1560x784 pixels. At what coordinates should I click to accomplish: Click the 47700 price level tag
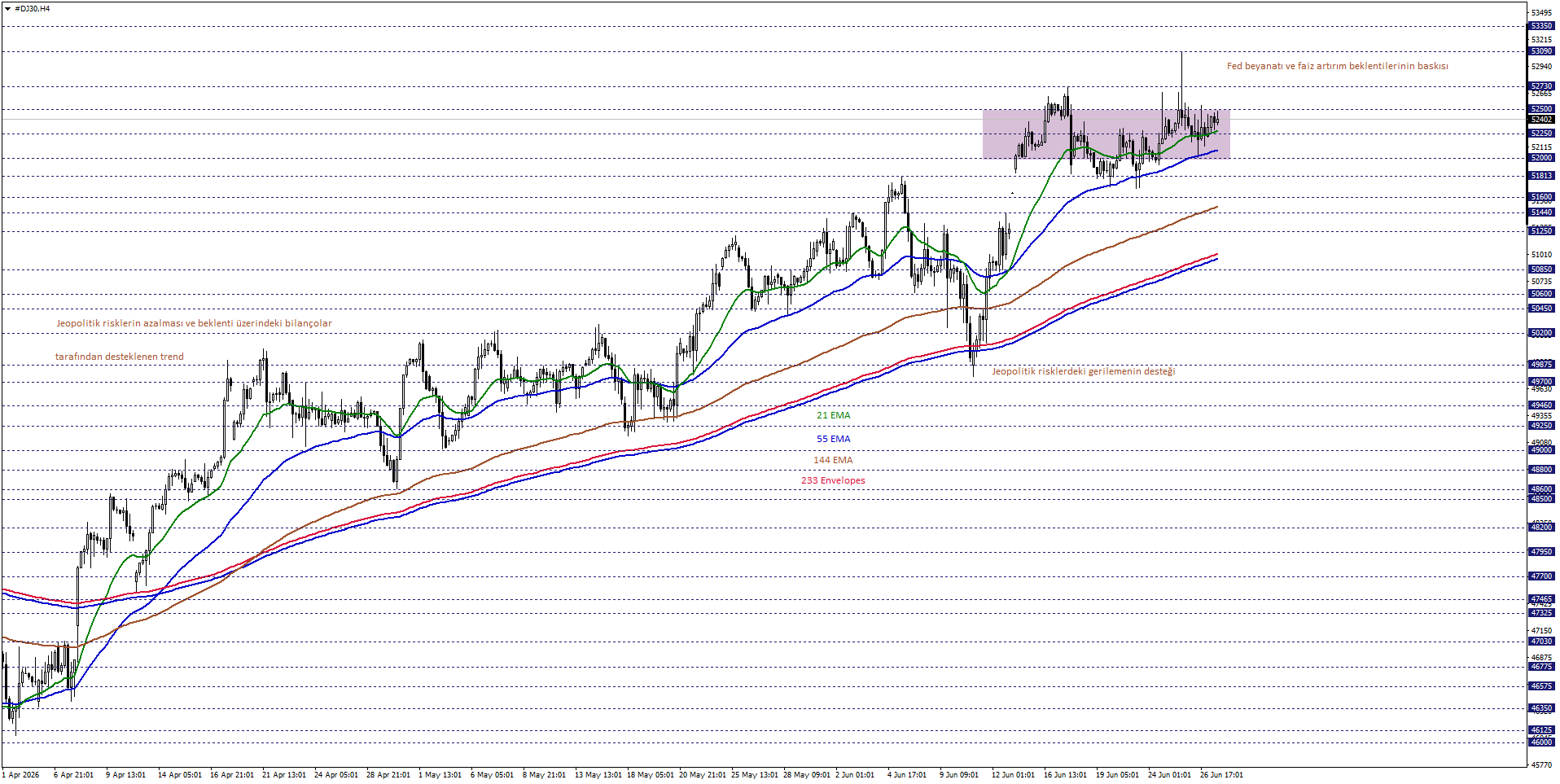tap(1541, 576)
